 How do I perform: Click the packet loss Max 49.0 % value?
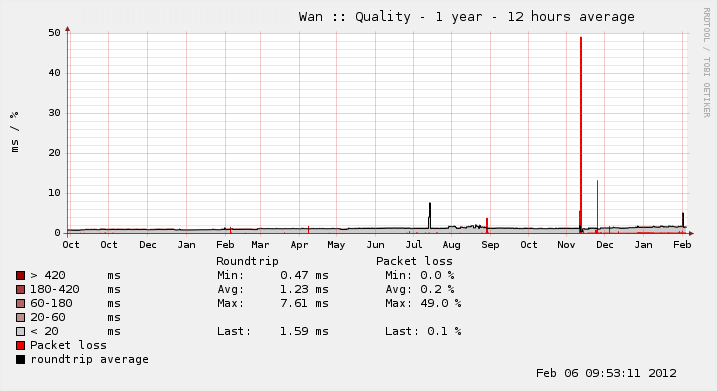point(441,303)
